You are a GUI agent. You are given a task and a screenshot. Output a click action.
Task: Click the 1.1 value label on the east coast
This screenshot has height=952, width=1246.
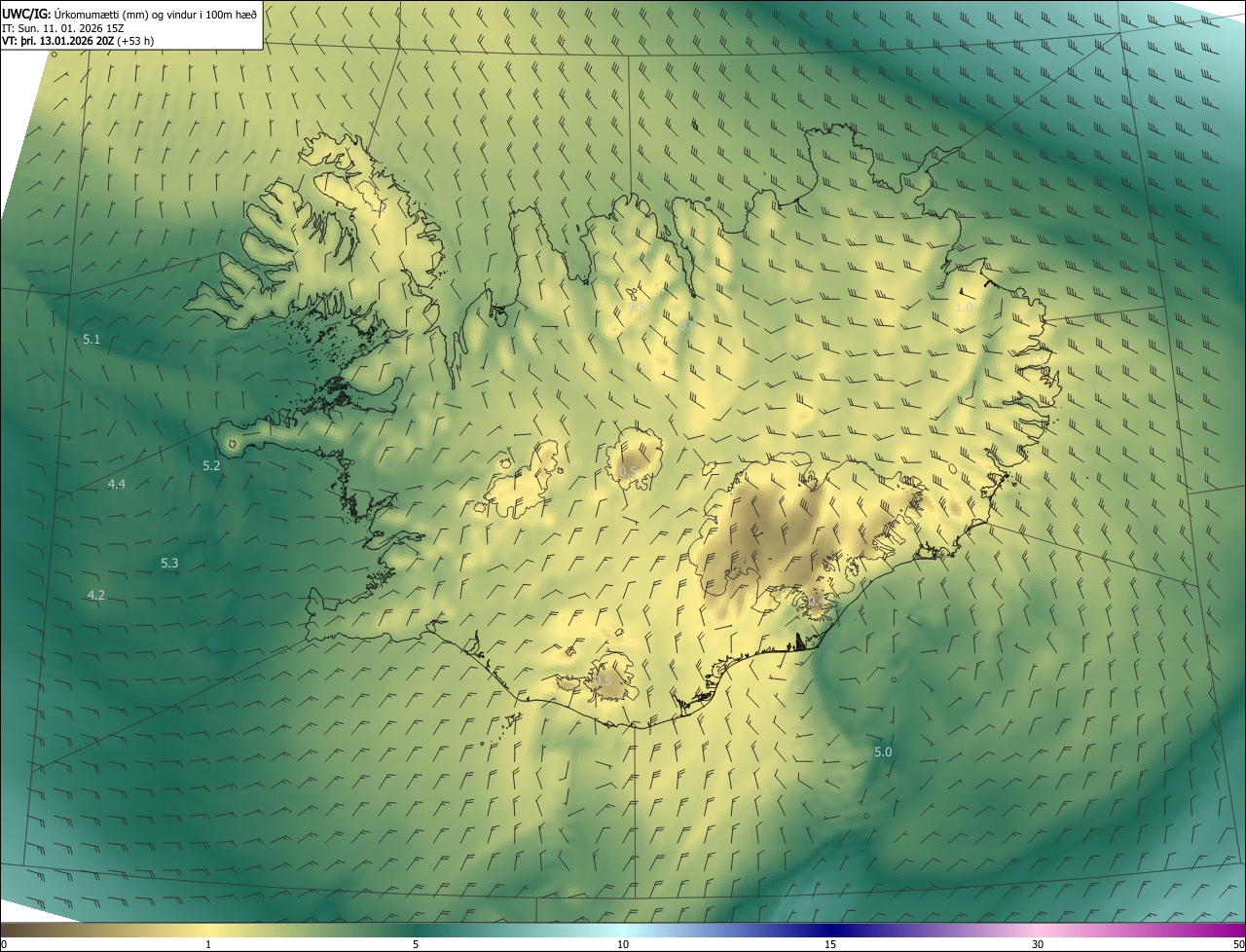pyautogui.click(x=1039, y=359)
